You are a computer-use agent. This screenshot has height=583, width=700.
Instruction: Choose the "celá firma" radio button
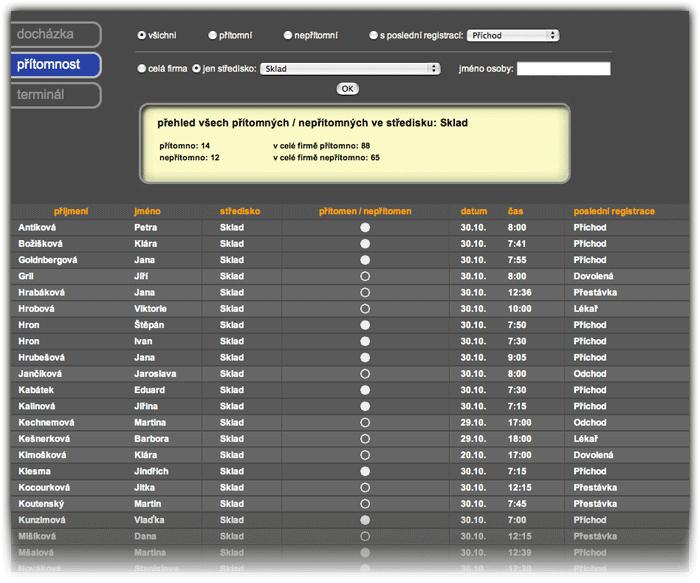(x=142, y=69)
